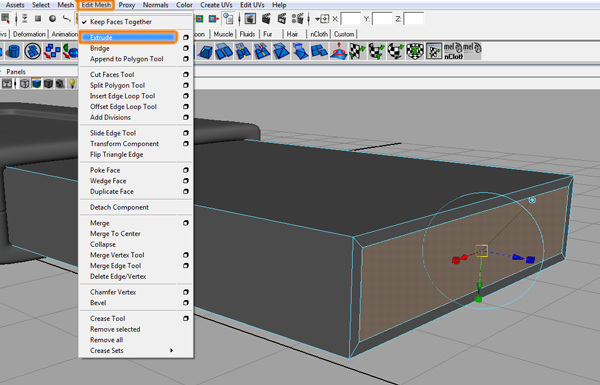Viewport: 600px width, 385px height.
Task: Open Extrude option box
Action: 186,38
